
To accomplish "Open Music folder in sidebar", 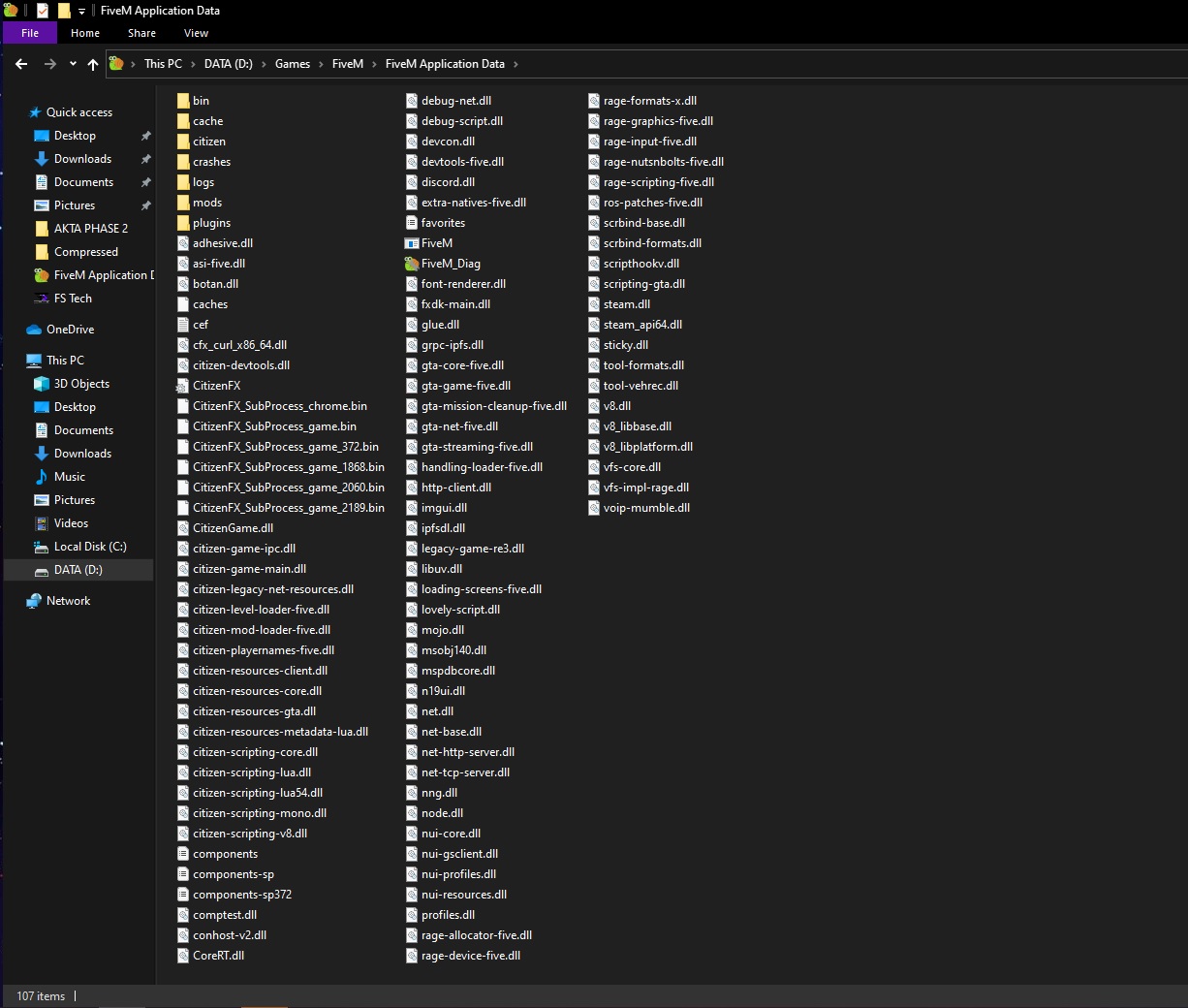I will pos(69,477).
